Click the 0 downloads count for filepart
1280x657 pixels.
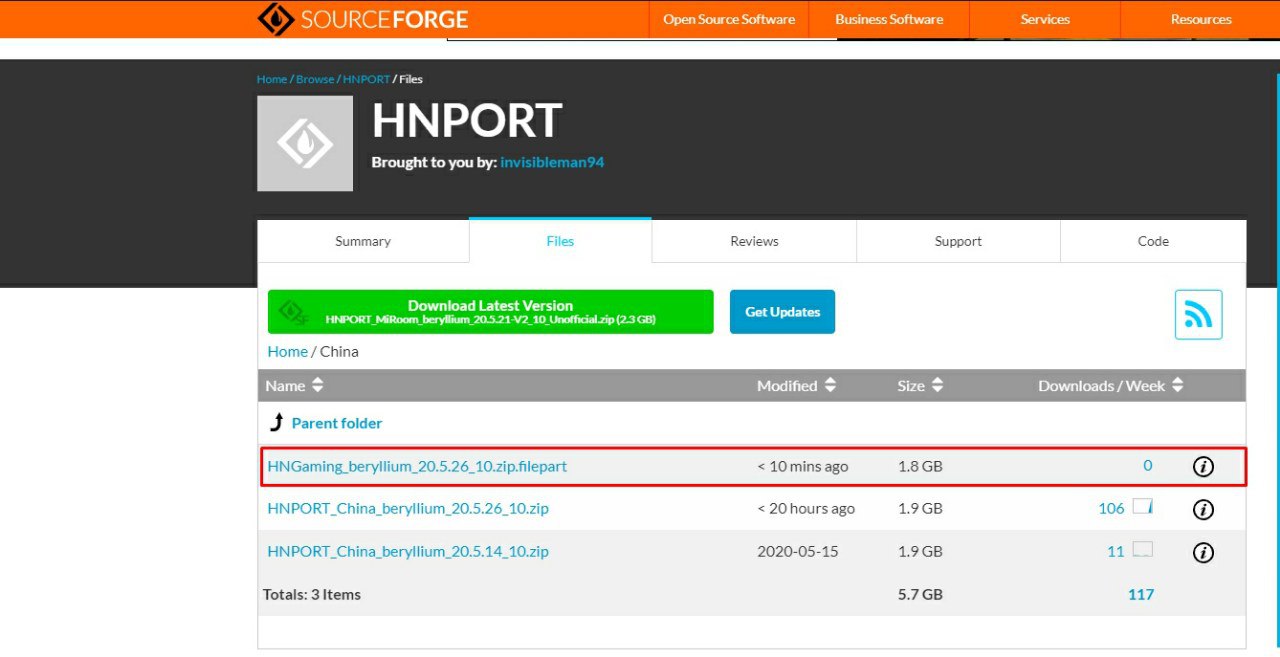click(1148, 465)
